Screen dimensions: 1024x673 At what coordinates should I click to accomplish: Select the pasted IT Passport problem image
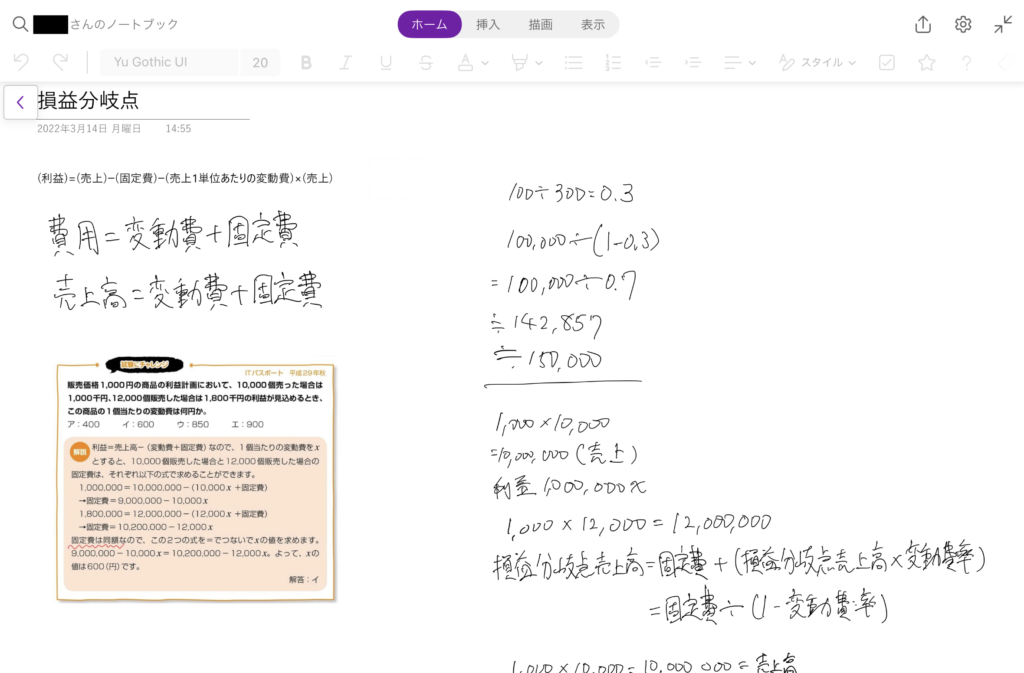pos(196,480)
